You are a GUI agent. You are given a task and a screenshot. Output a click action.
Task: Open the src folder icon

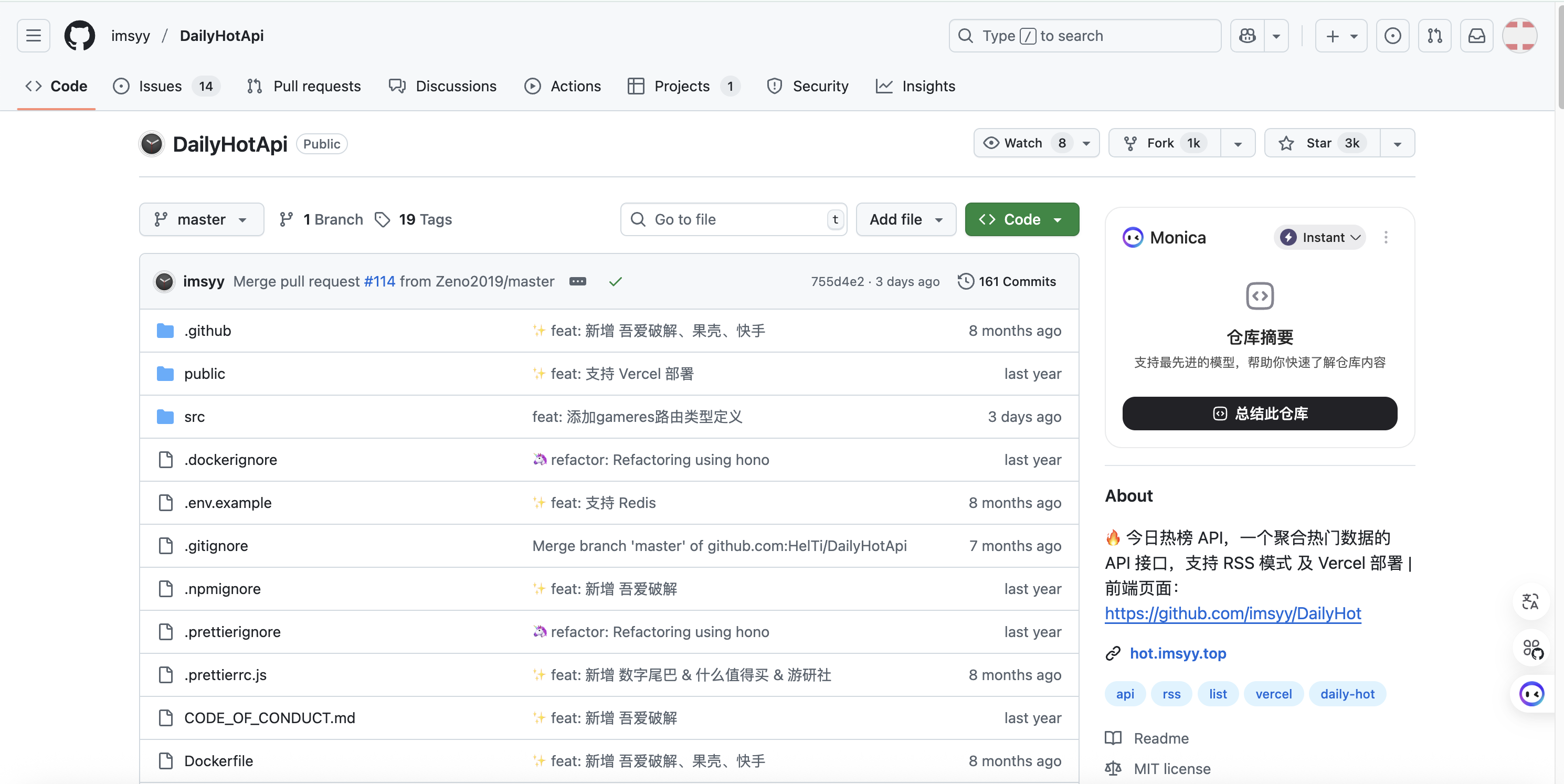165,417
